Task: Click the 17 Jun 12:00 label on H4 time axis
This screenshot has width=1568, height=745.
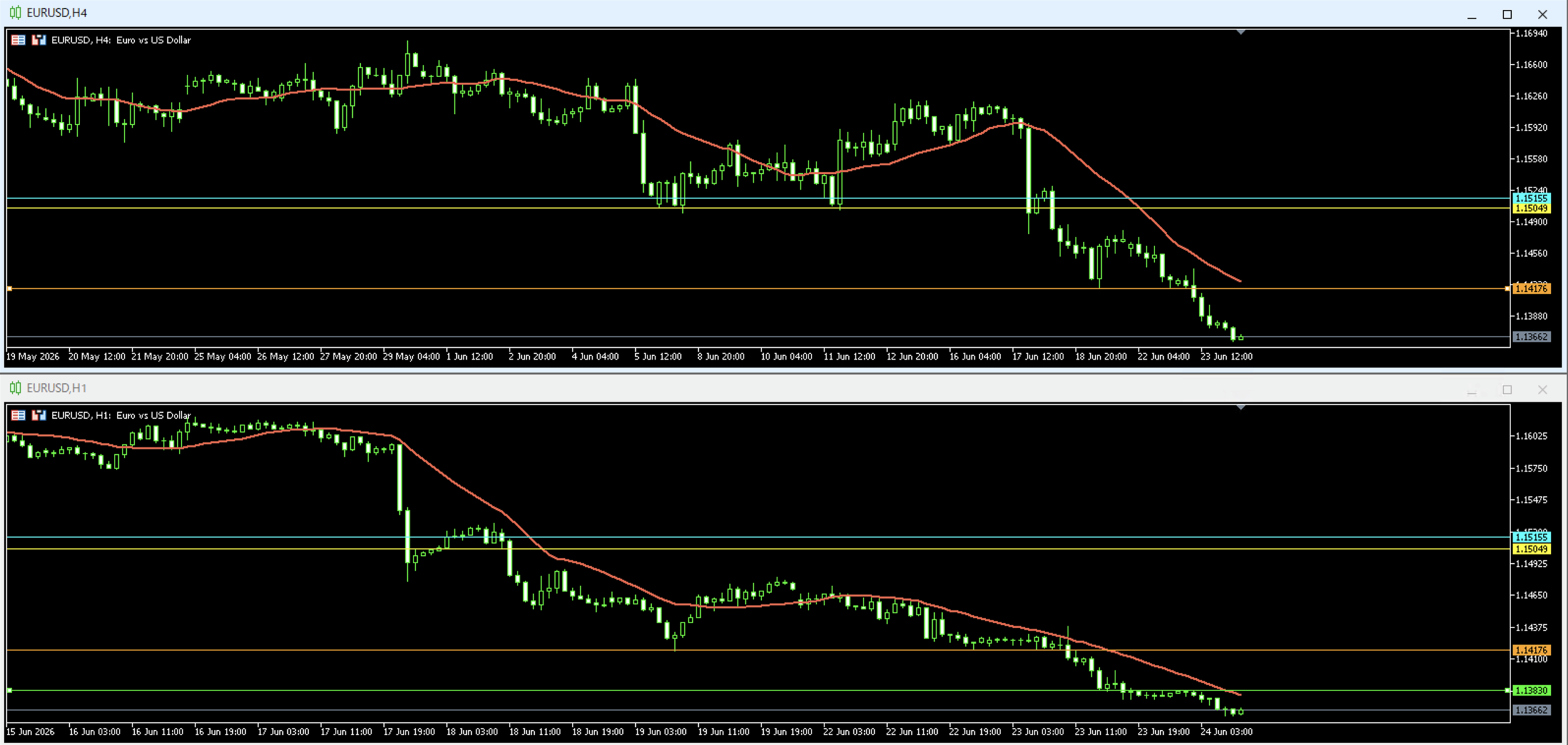Action: (1038, 356)
